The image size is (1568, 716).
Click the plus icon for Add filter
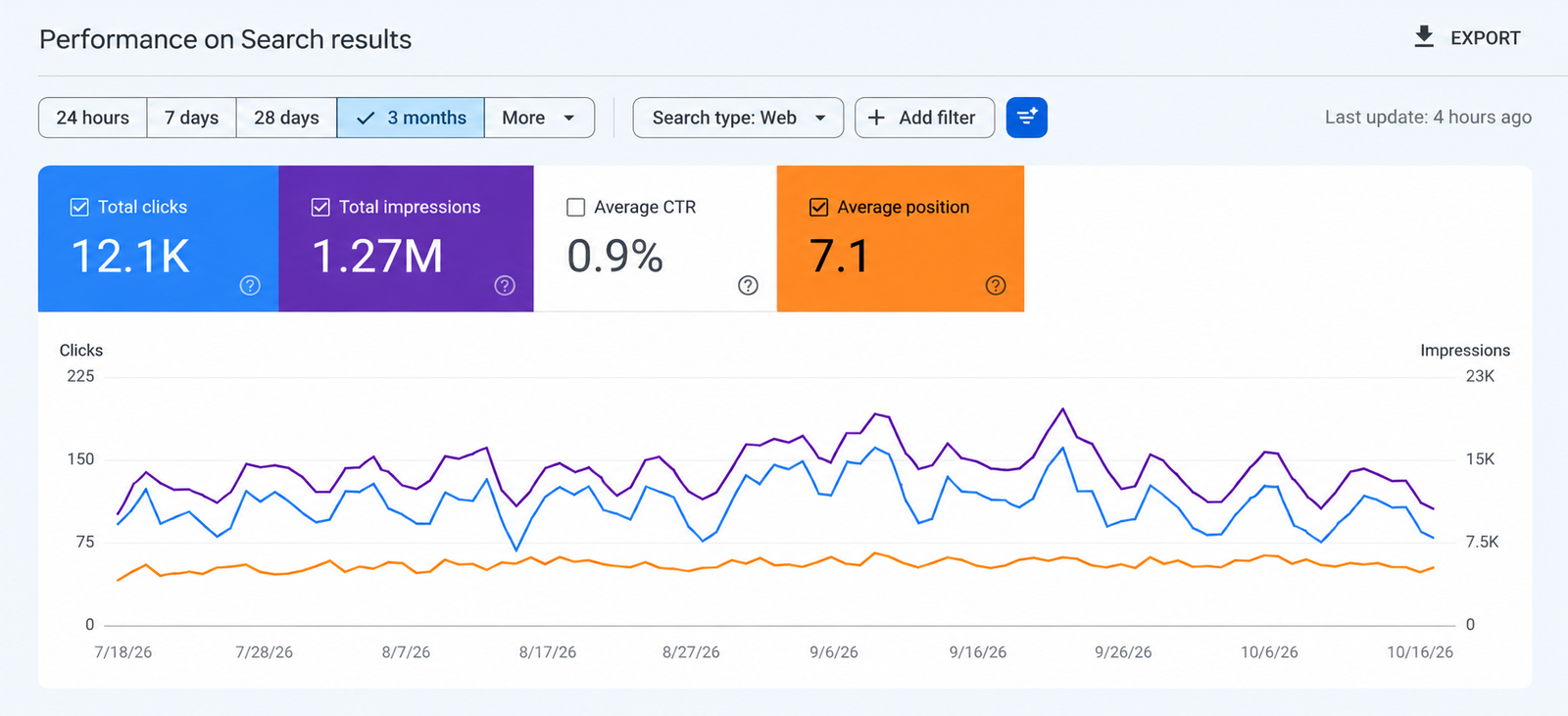tap(876, 118)
